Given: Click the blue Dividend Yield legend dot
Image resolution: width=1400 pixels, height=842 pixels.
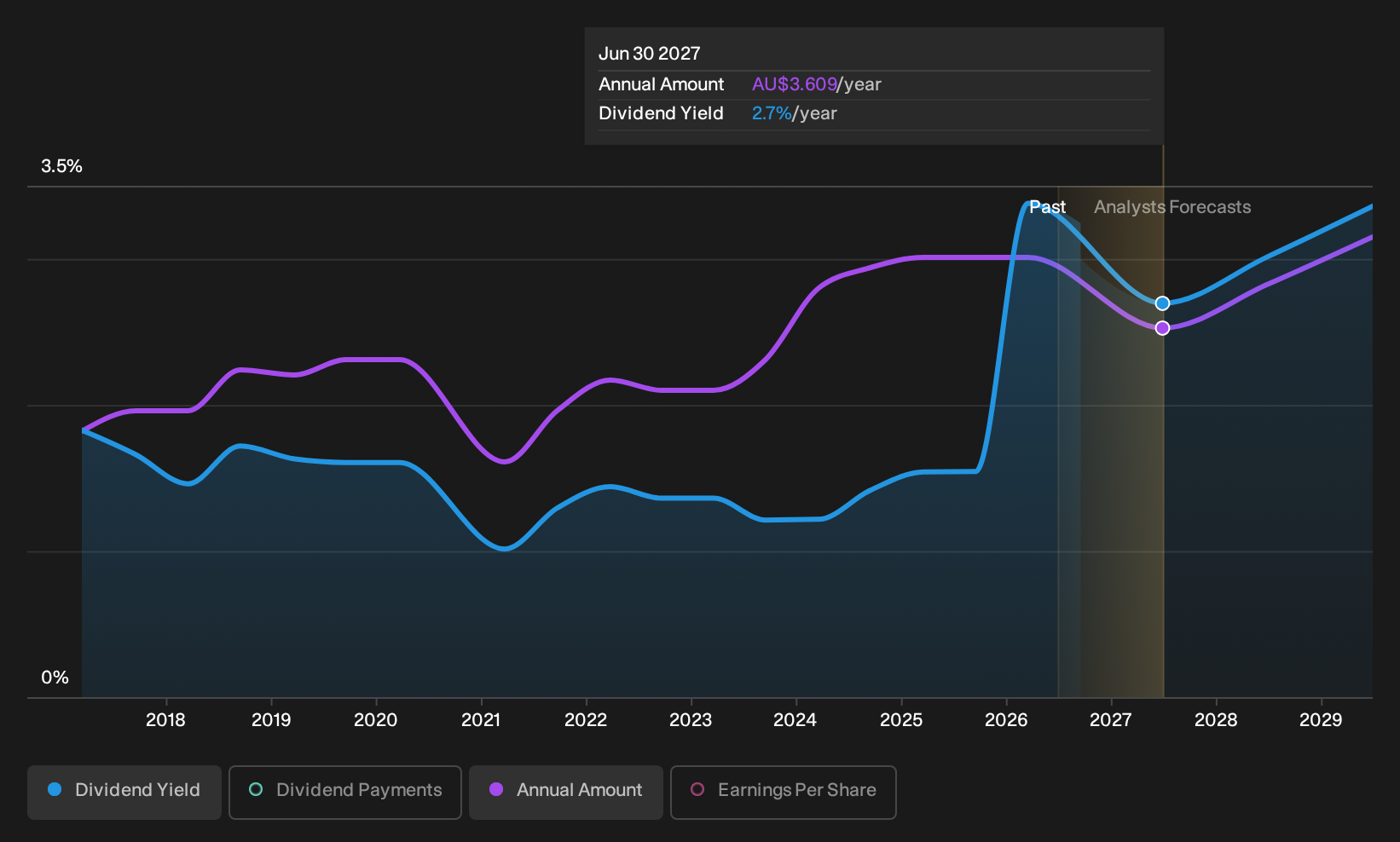Looking at the screenshot, I should tap(55, 789).
